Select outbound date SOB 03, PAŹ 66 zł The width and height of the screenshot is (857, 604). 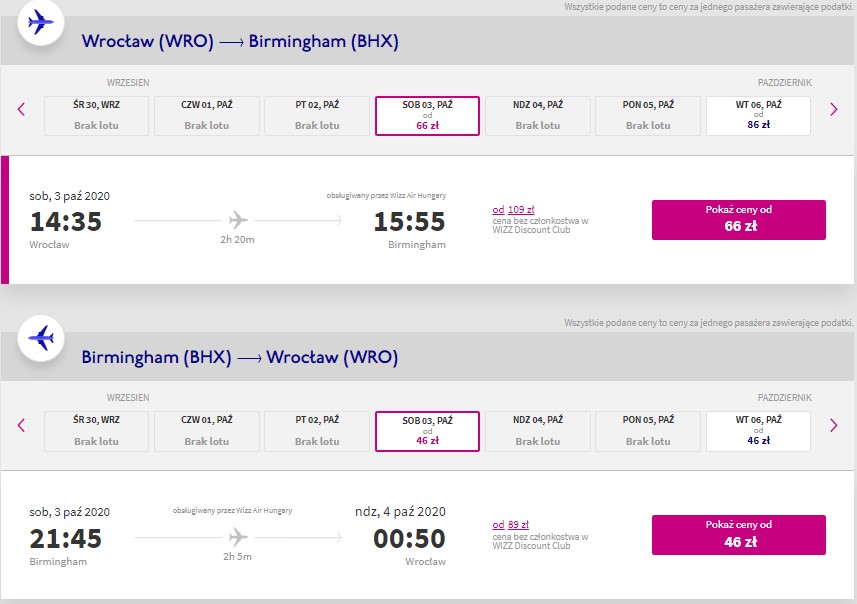coord(427,115)
